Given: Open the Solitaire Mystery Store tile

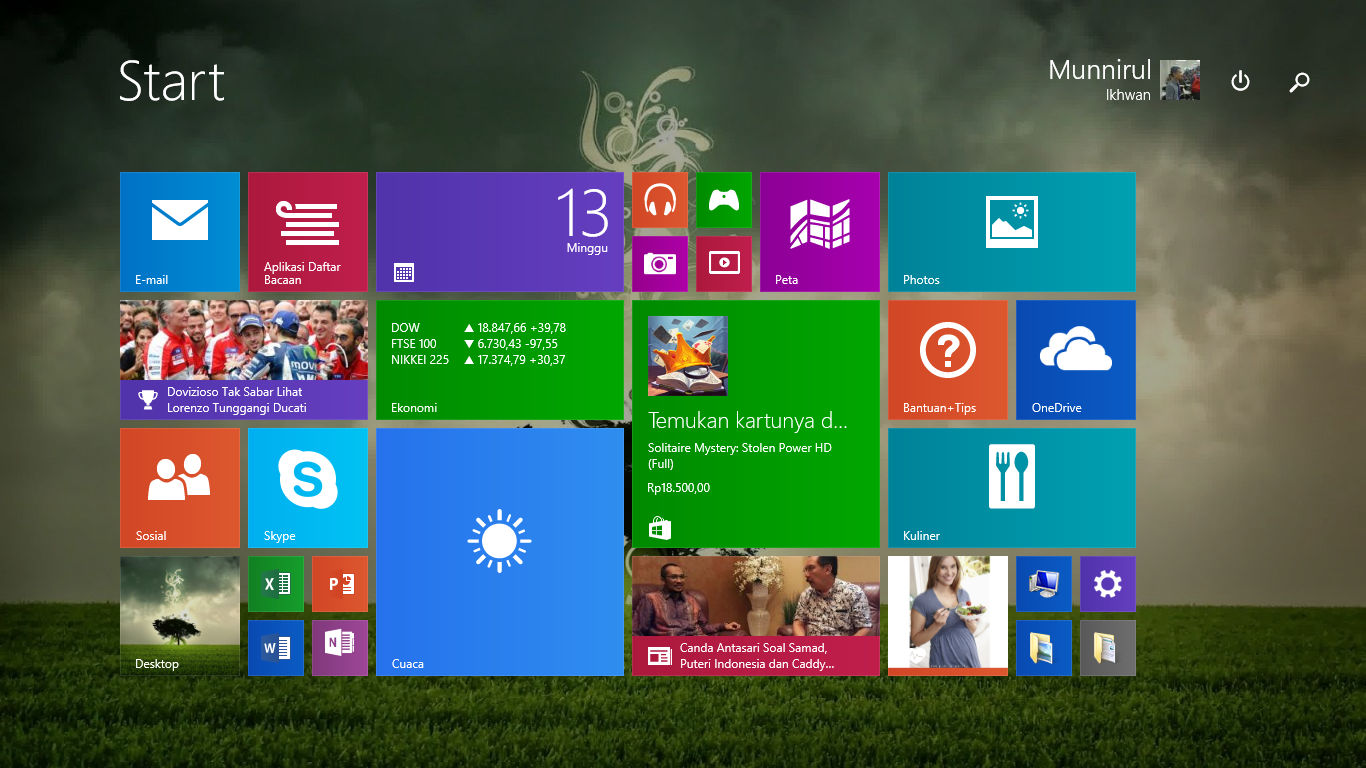Looking at the screenshot, I should point(756,424).
